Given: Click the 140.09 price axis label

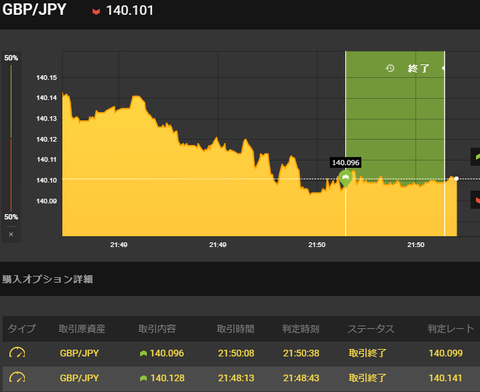Looking at the screenshot, I should [47, 201].
